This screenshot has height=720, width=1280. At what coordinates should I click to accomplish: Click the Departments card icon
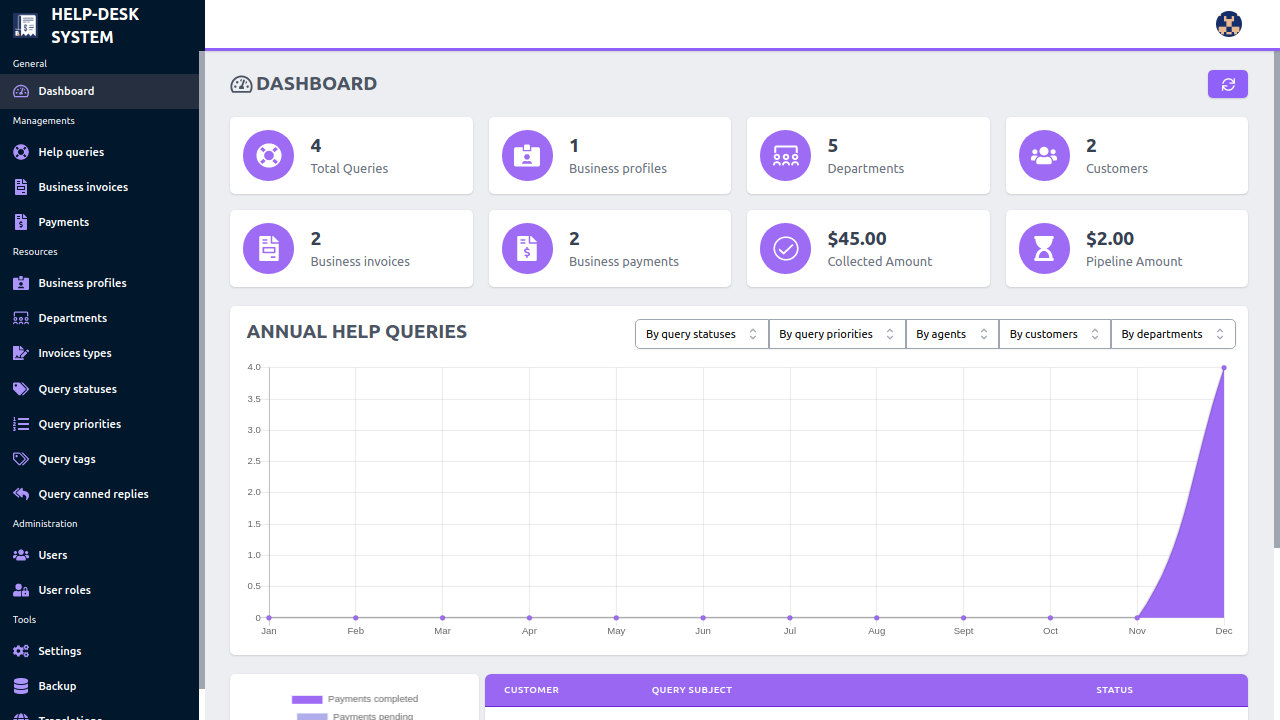tap(785, 156)
